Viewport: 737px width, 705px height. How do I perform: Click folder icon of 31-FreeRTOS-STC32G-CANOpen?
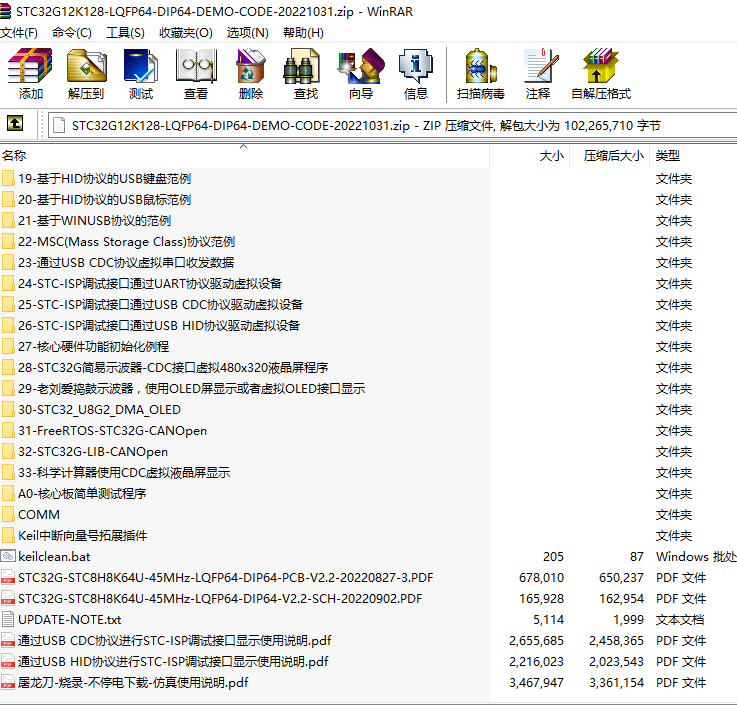pyautogui.click(x=8, y=431)
